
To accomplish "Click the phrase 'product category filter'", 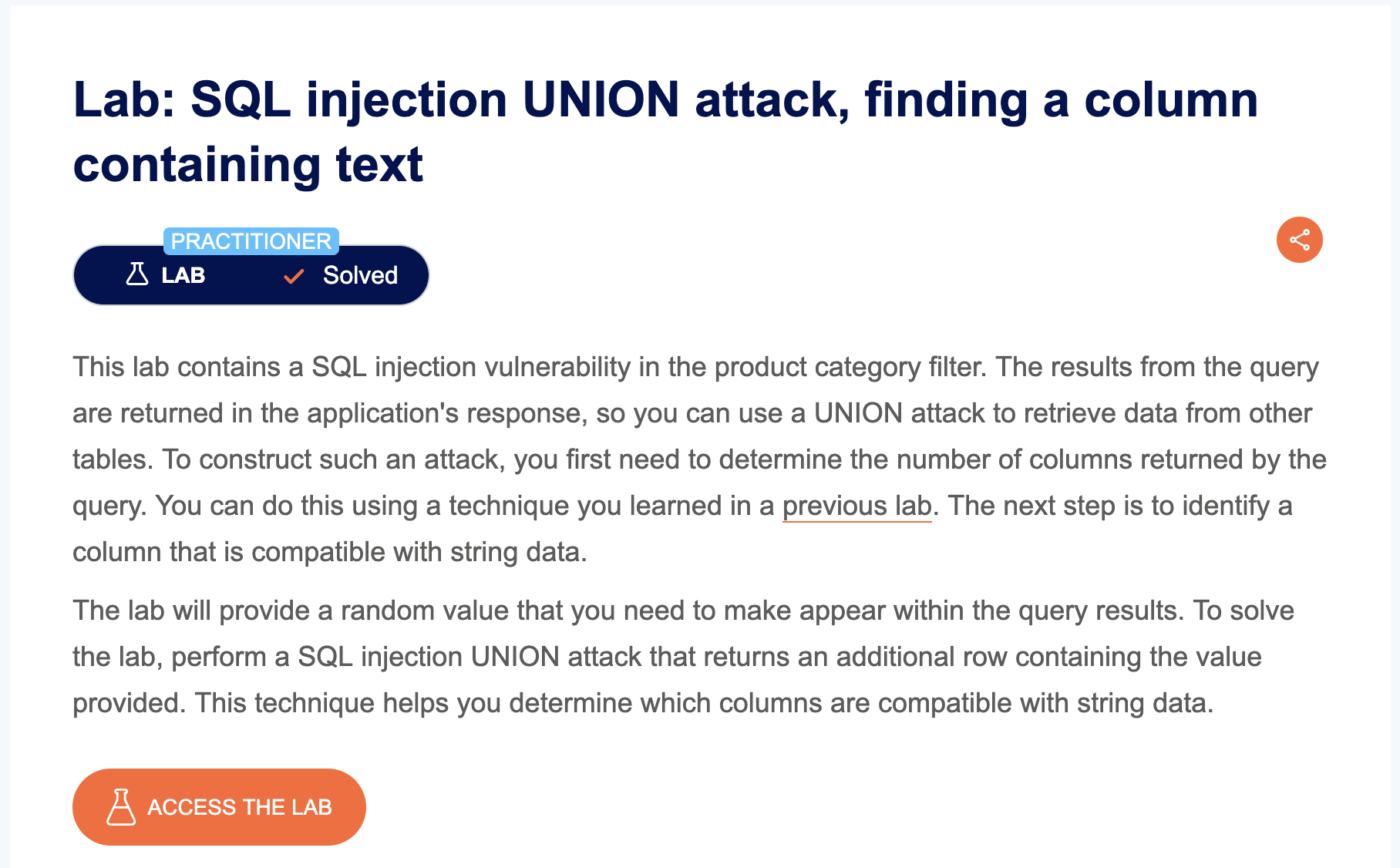I will pyautogui.click(x=850, y=367).
